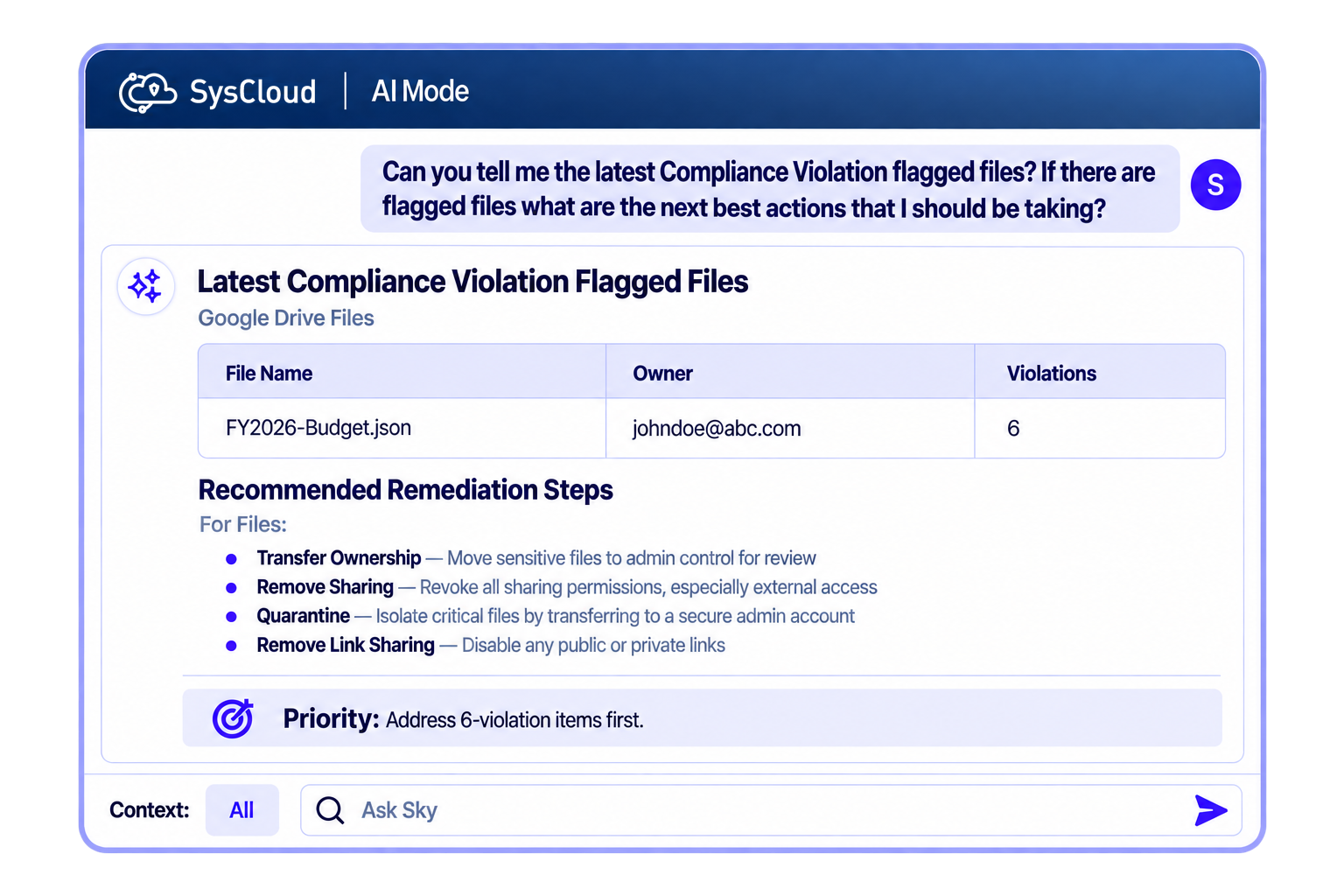This screenshot has height=896, width=1344.
Task: Click the violations count 6 cell
Action: point(1100,428)
